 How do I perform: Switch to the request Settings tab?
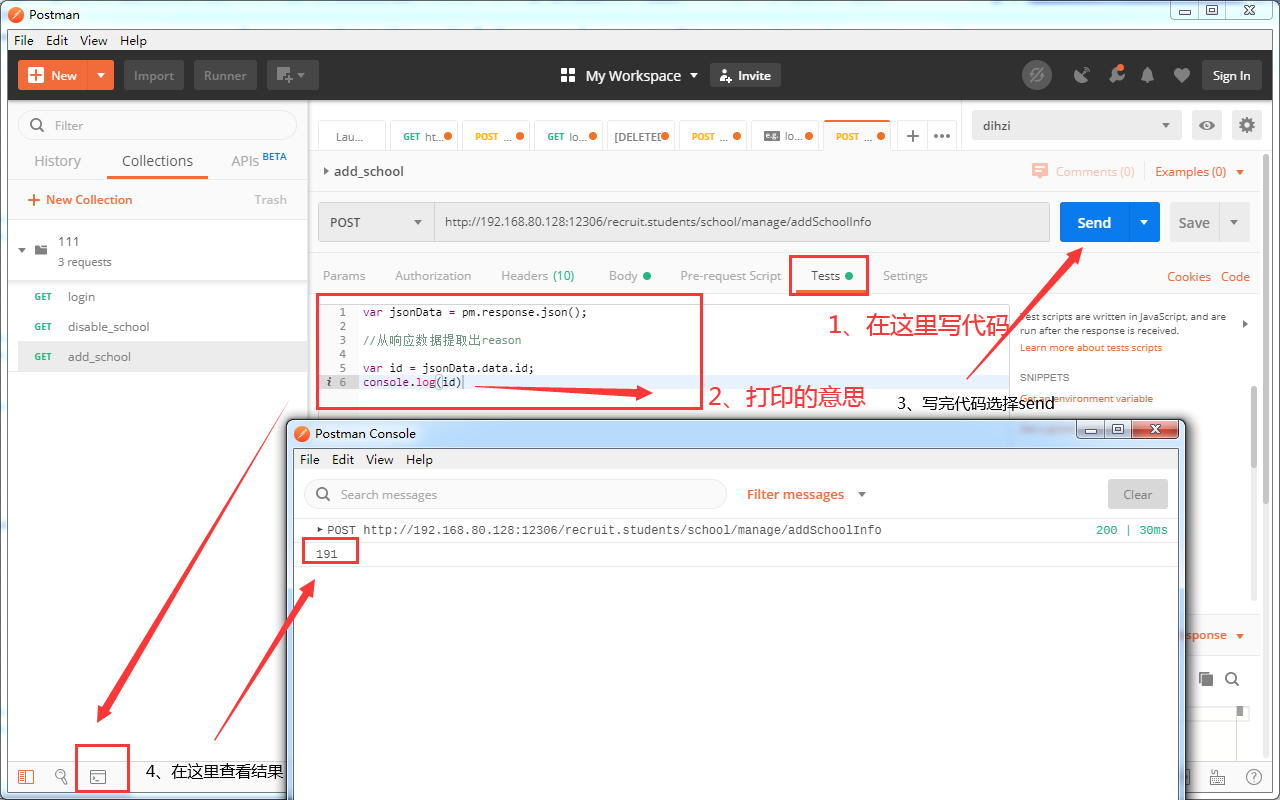click(905, 275)
